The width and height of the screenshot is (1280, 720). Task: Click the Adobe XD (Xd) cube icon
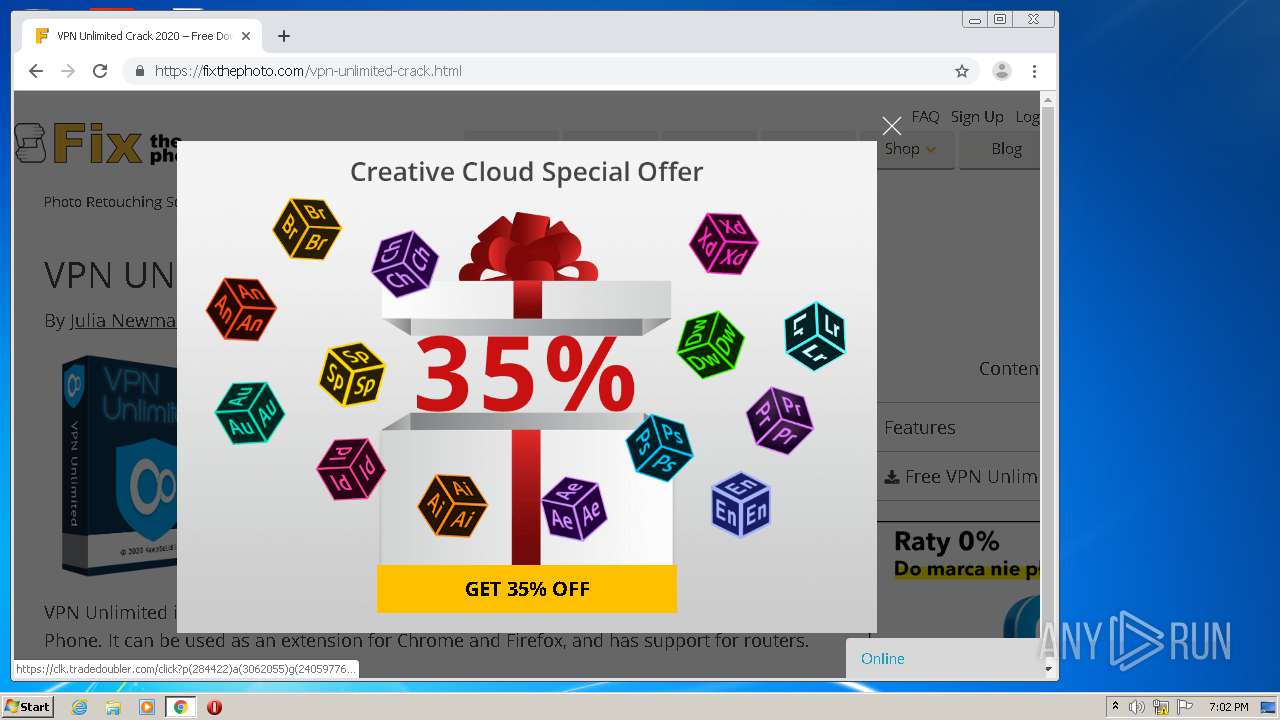coord(724,243)
